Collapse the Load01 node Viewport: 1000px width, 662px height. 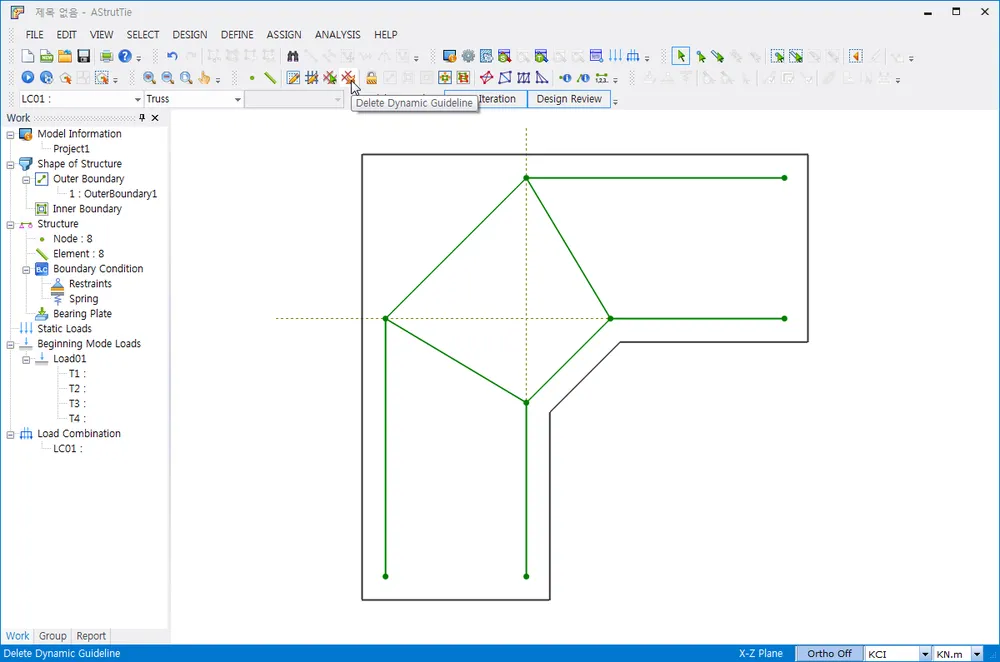pos(26,360)
